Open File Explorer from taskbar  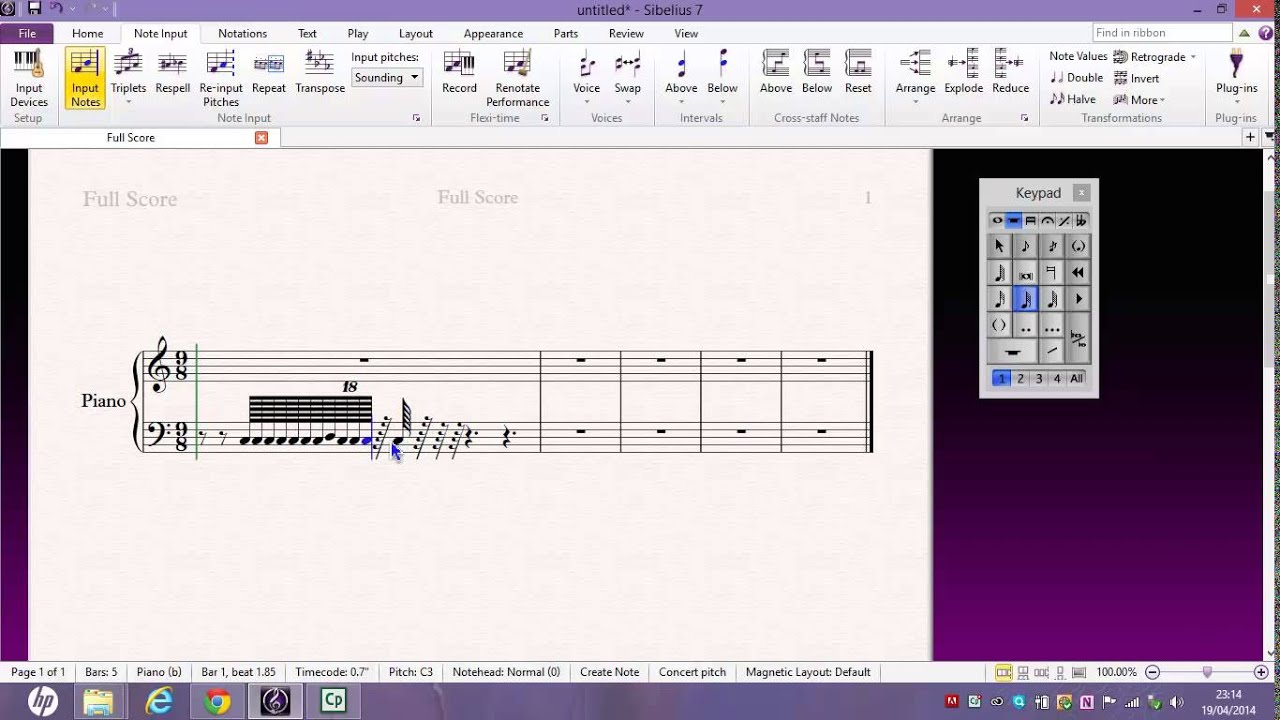pos(98,701)
